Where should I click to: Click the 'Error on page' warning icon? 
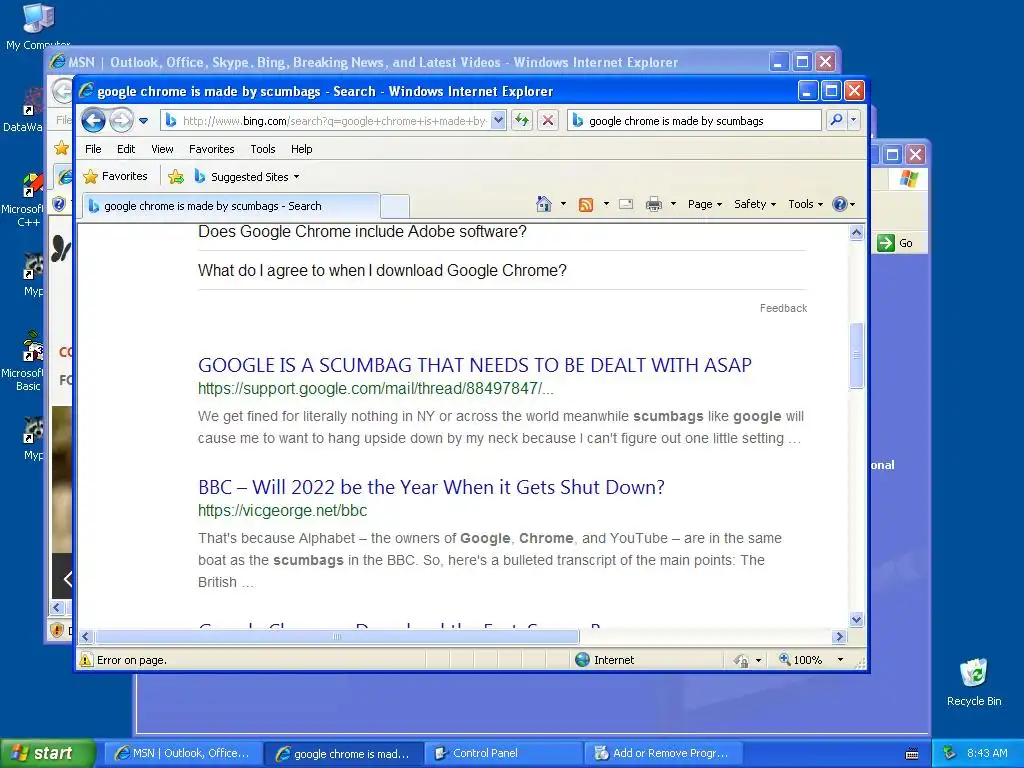(x=86, y=660)
